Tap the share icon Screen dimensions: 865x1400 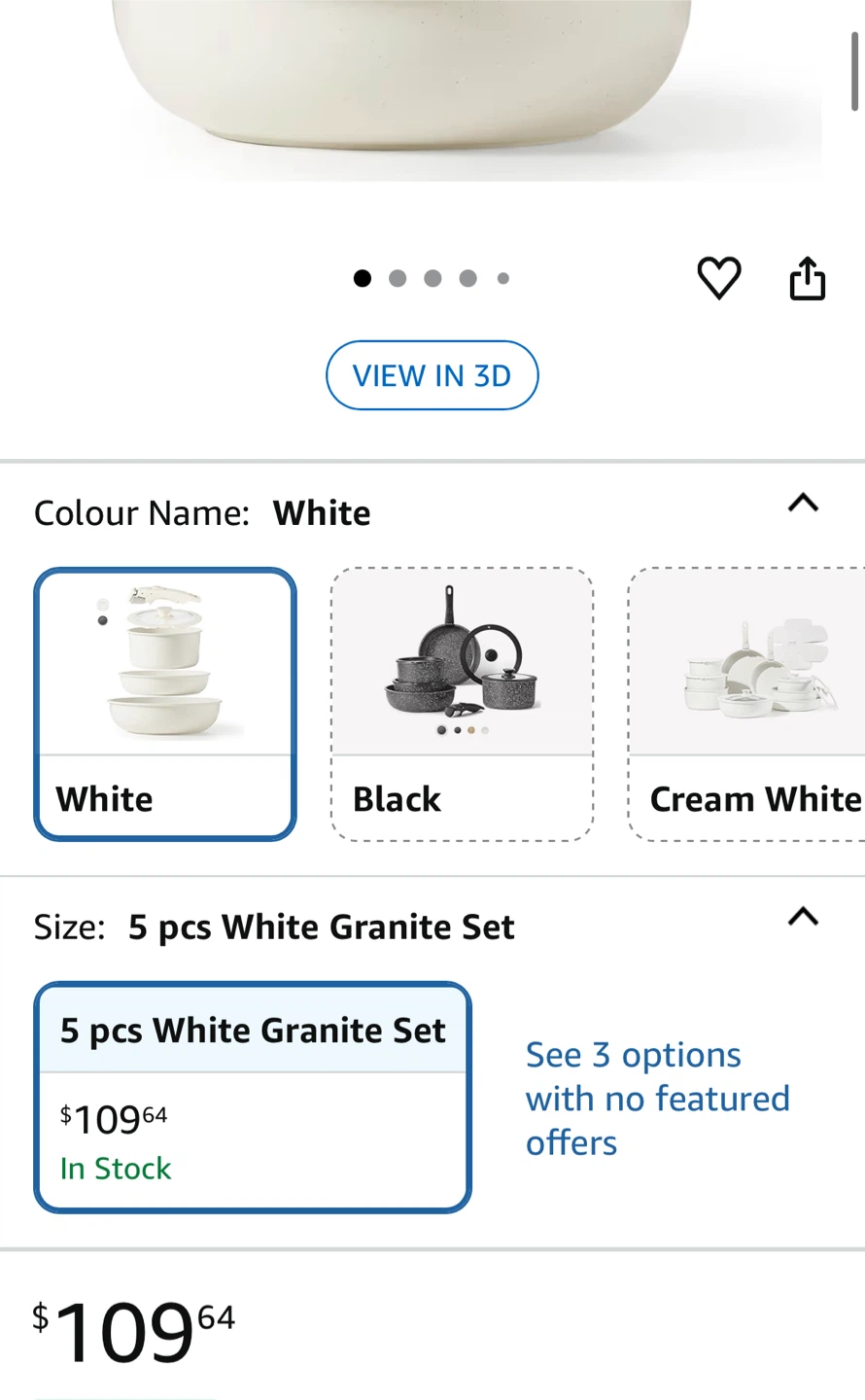(807, 278)
